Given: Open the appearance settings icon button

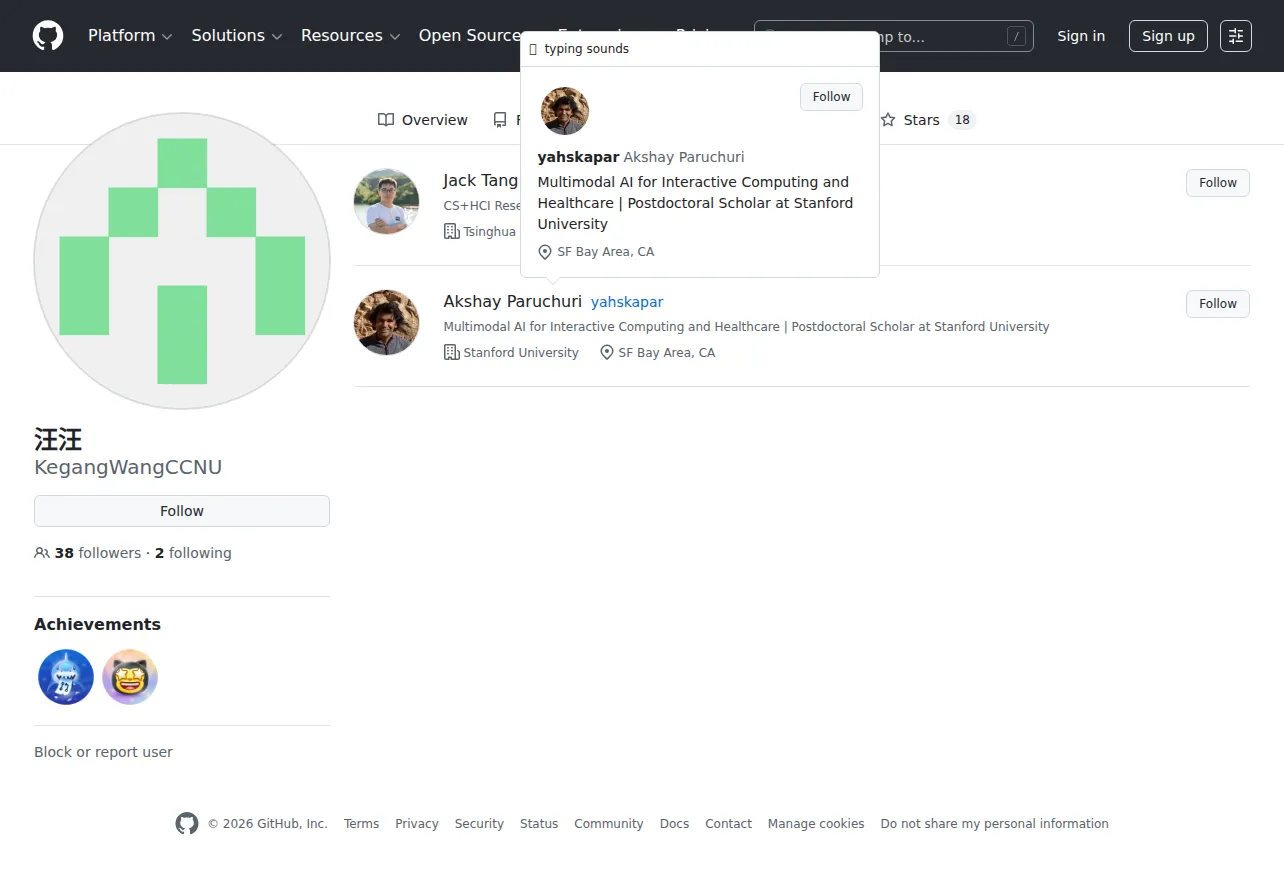Looking at the screenshot, I should [x=1236, y=36].
